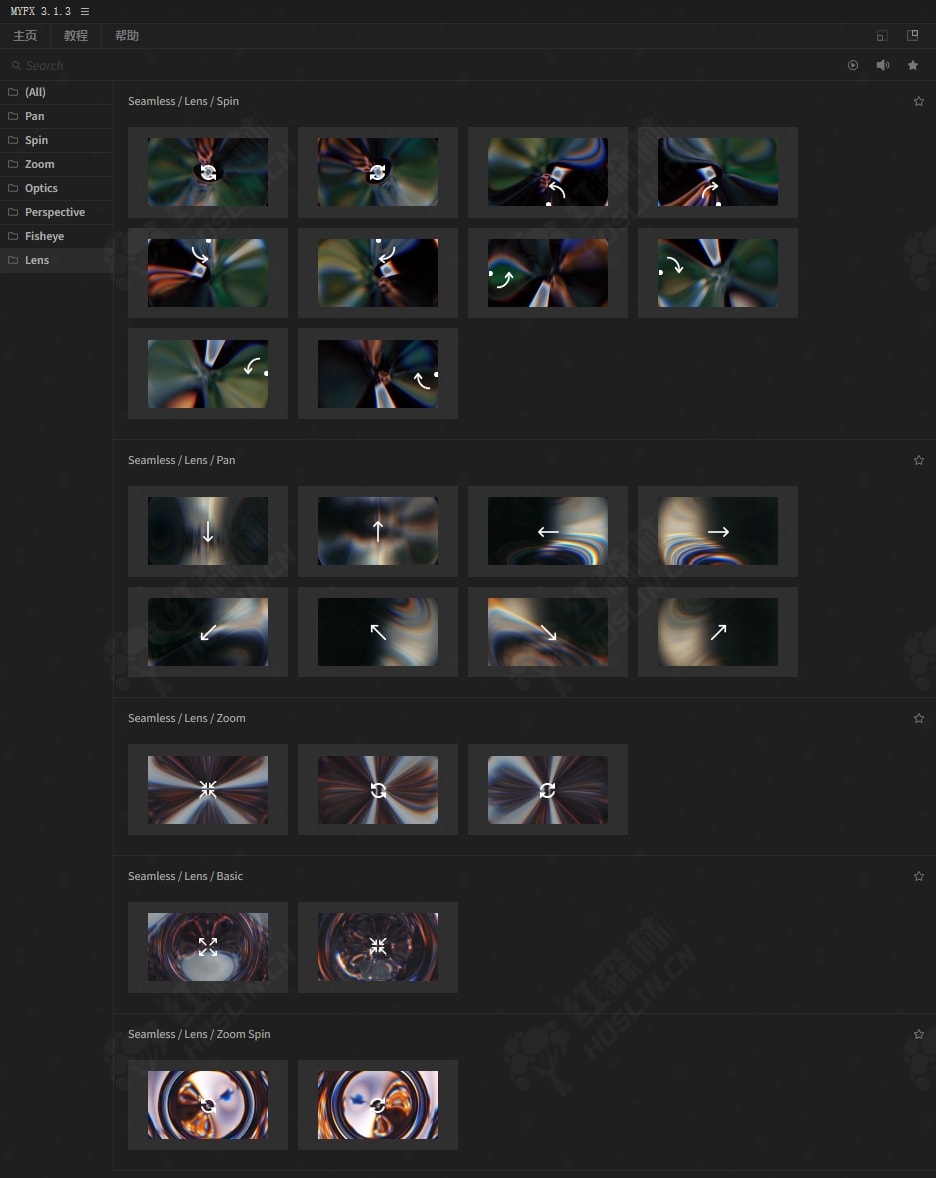Favorite the Seamless / Lens / Spin group
Image resolution: width=936 pixels, height=1178 pixels.
click(919, 101)
